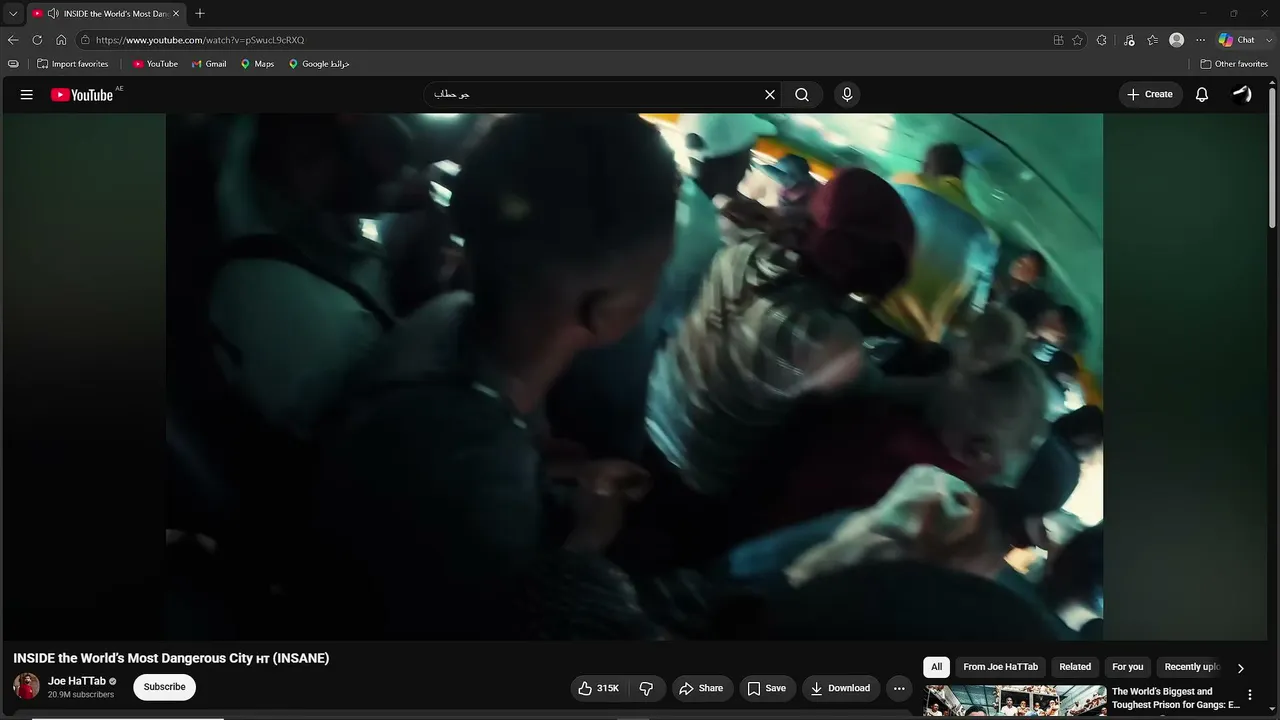The image size is (1280, 720).
Task: Refresh the current page
Action: pos(37,40)
